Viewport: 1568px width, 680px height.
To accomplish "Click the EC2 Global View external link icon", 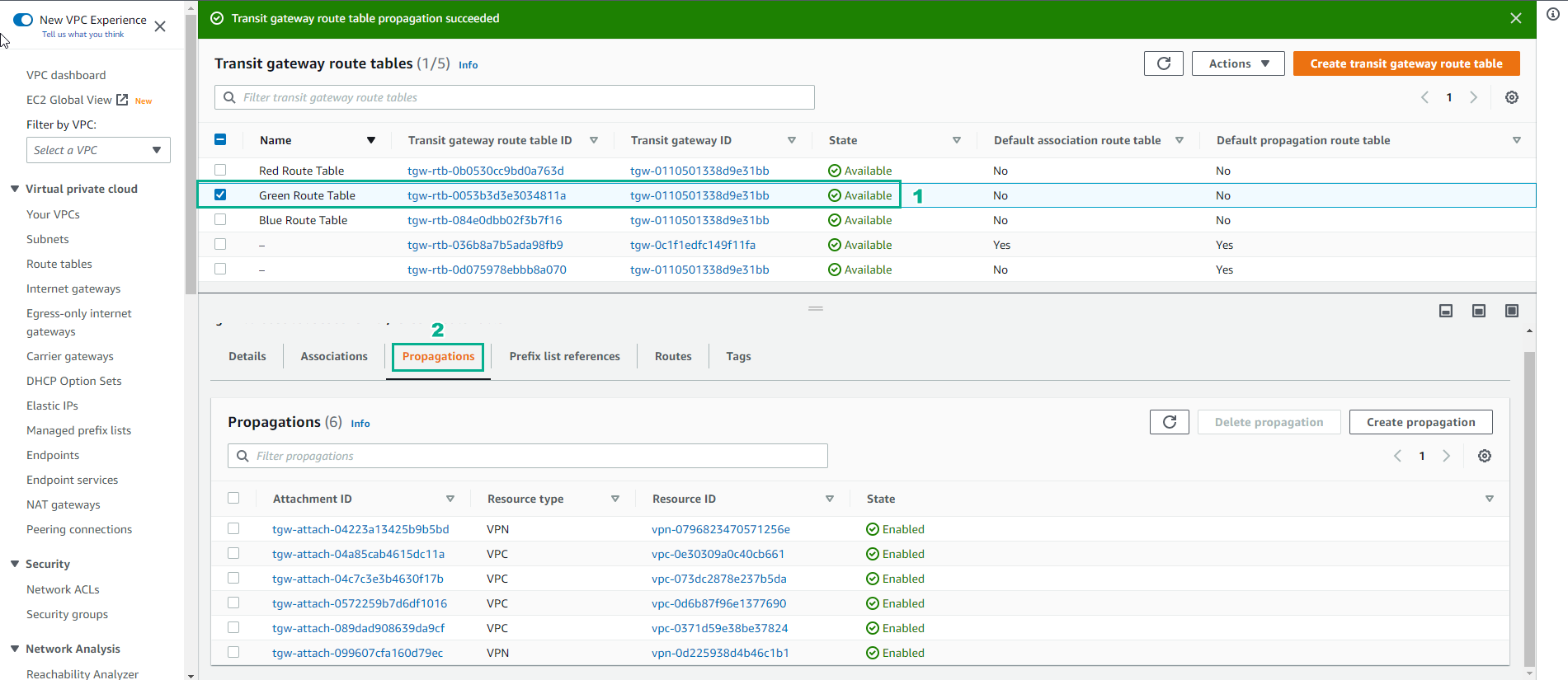I will [122, 100].
